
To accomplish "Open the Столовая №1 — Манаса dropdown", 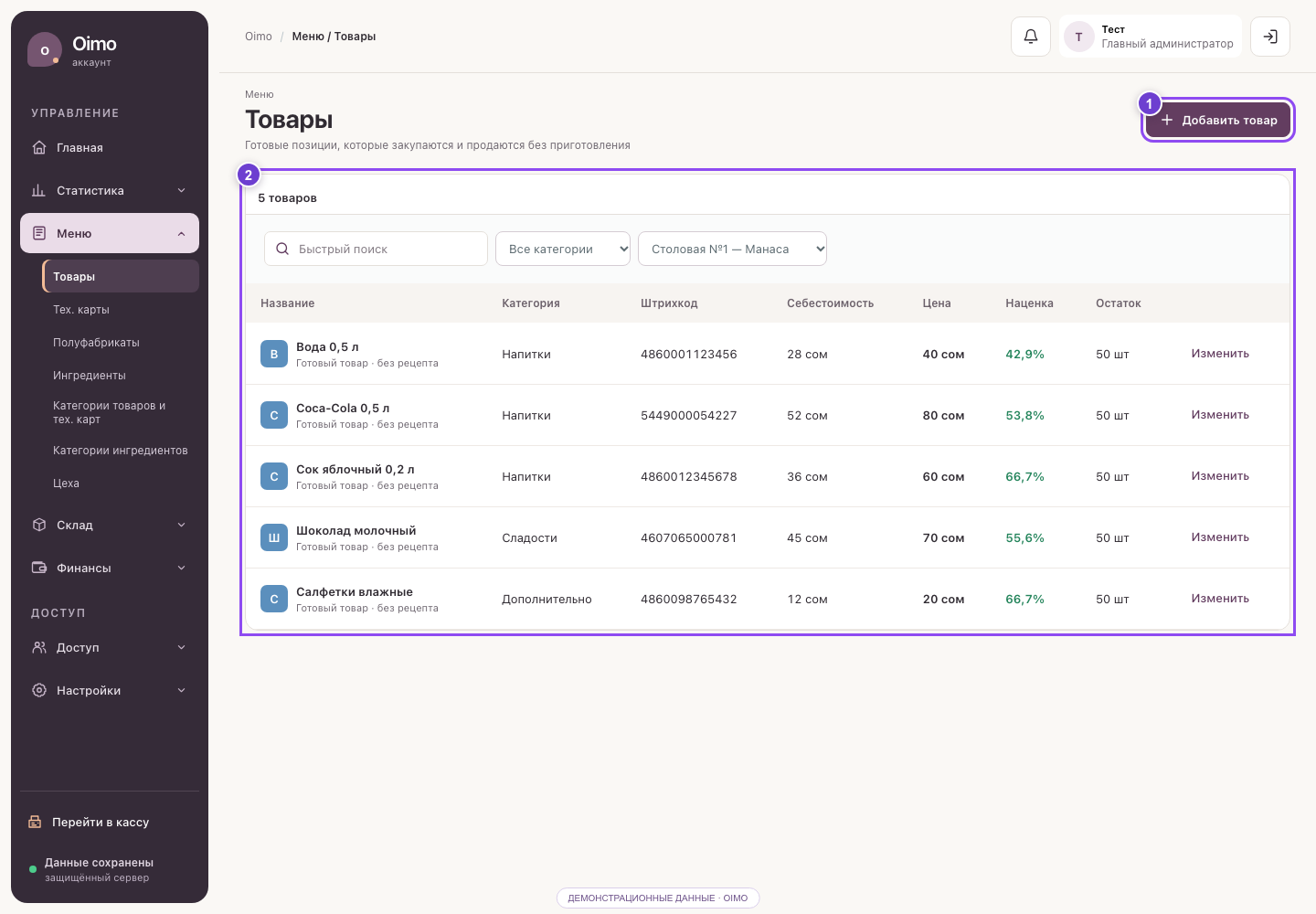I will tap(732, 249).
